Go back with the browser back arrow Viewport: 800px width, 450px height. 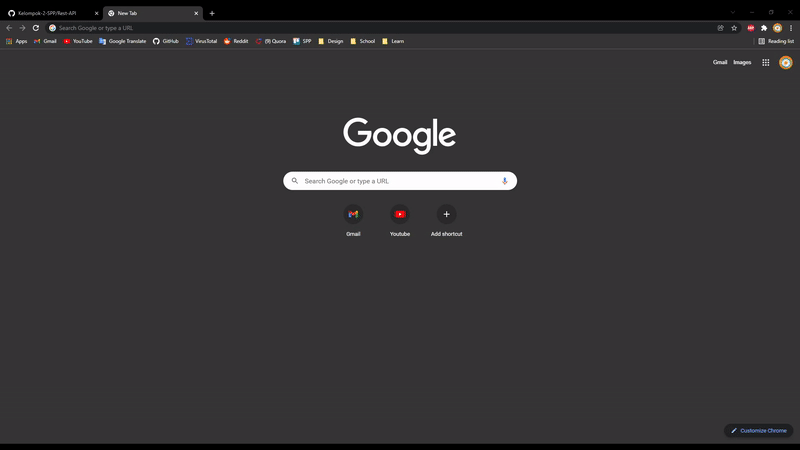9,28
